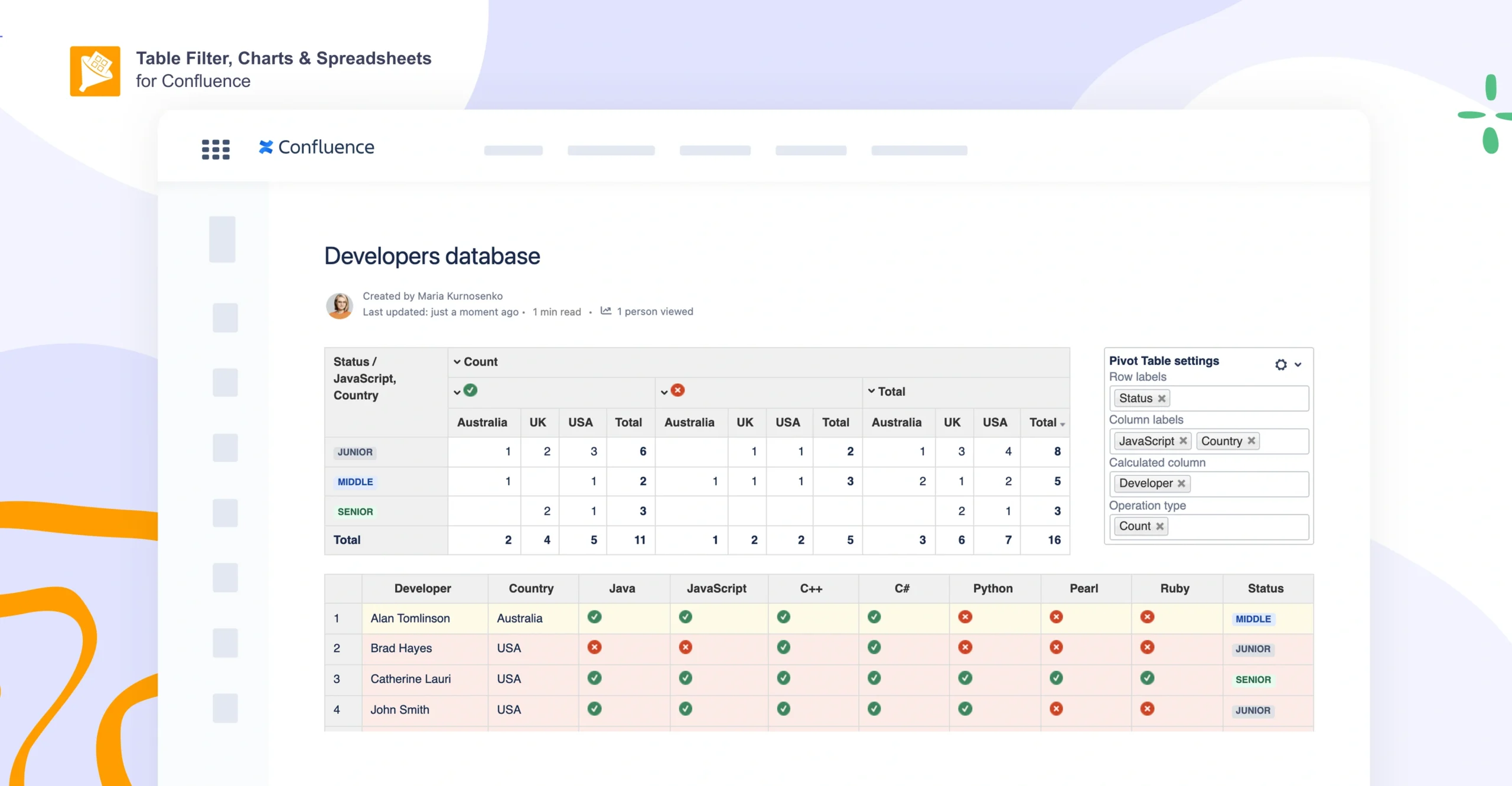Image resolution: width=1512 pixels, height=786 pixels.
Task: Toggle Brad Hayes' Java cross icon
Action: [x=594, y=647]
